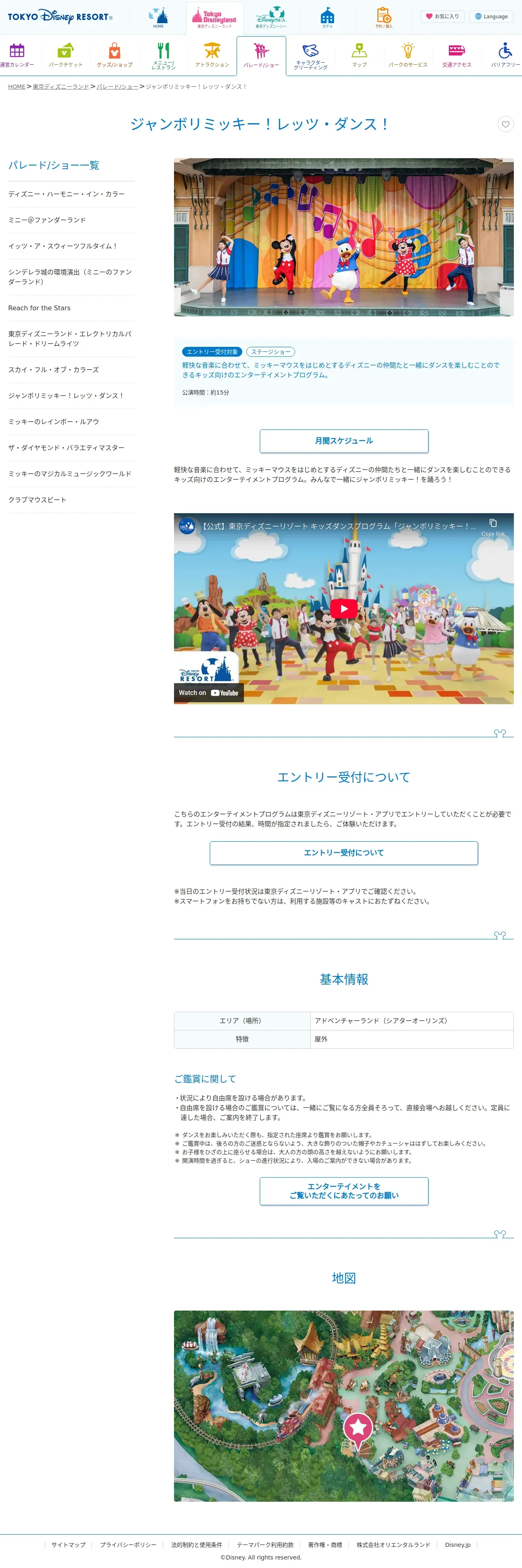
Task: Open 法的制約と使用条件 in the footer
Action: (x=196, y=1545)
